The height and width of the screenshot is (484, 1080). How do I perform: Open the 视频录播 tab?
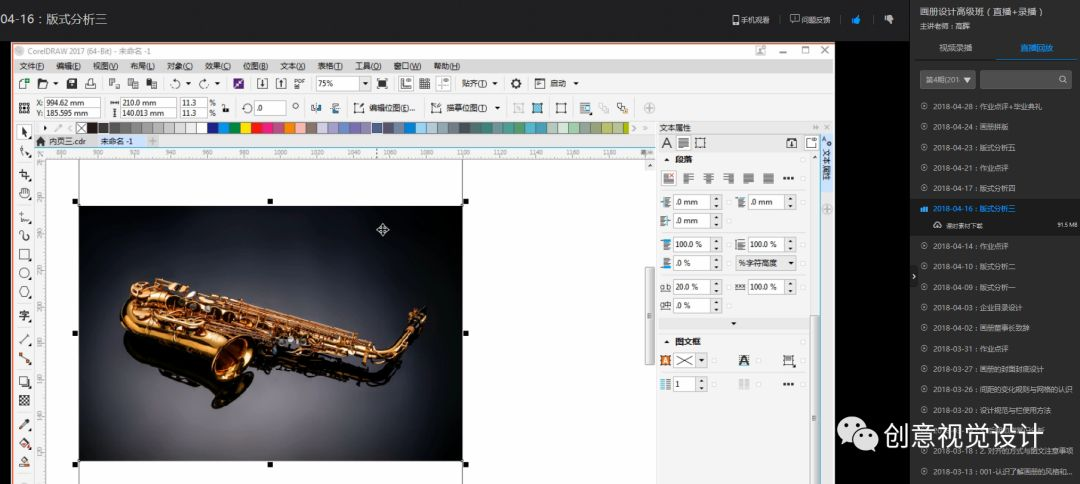(955, 48)
